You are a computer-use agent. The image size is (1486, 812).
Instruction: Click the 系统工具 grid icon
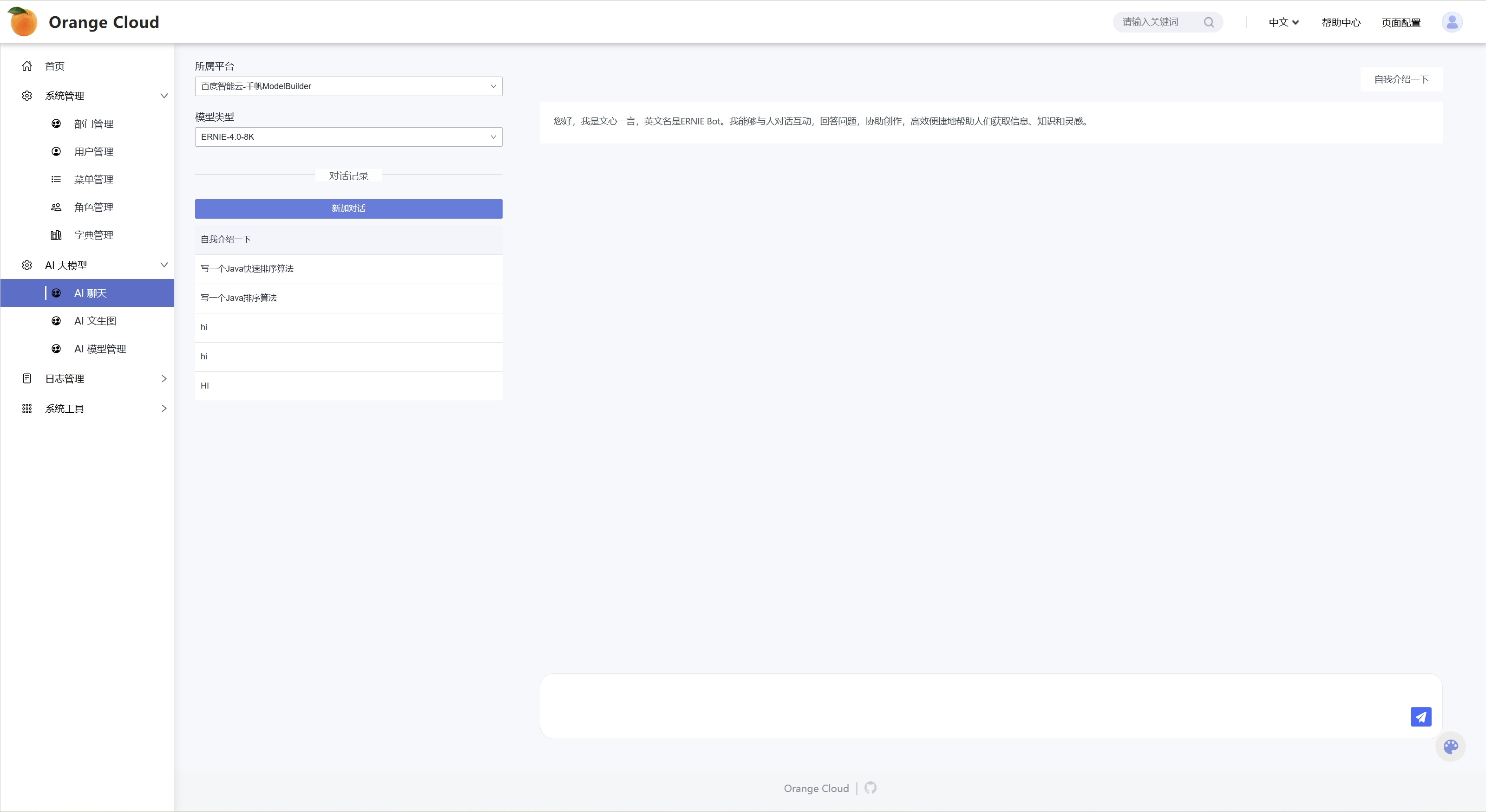pyautogui.click(x=26, y=408)
